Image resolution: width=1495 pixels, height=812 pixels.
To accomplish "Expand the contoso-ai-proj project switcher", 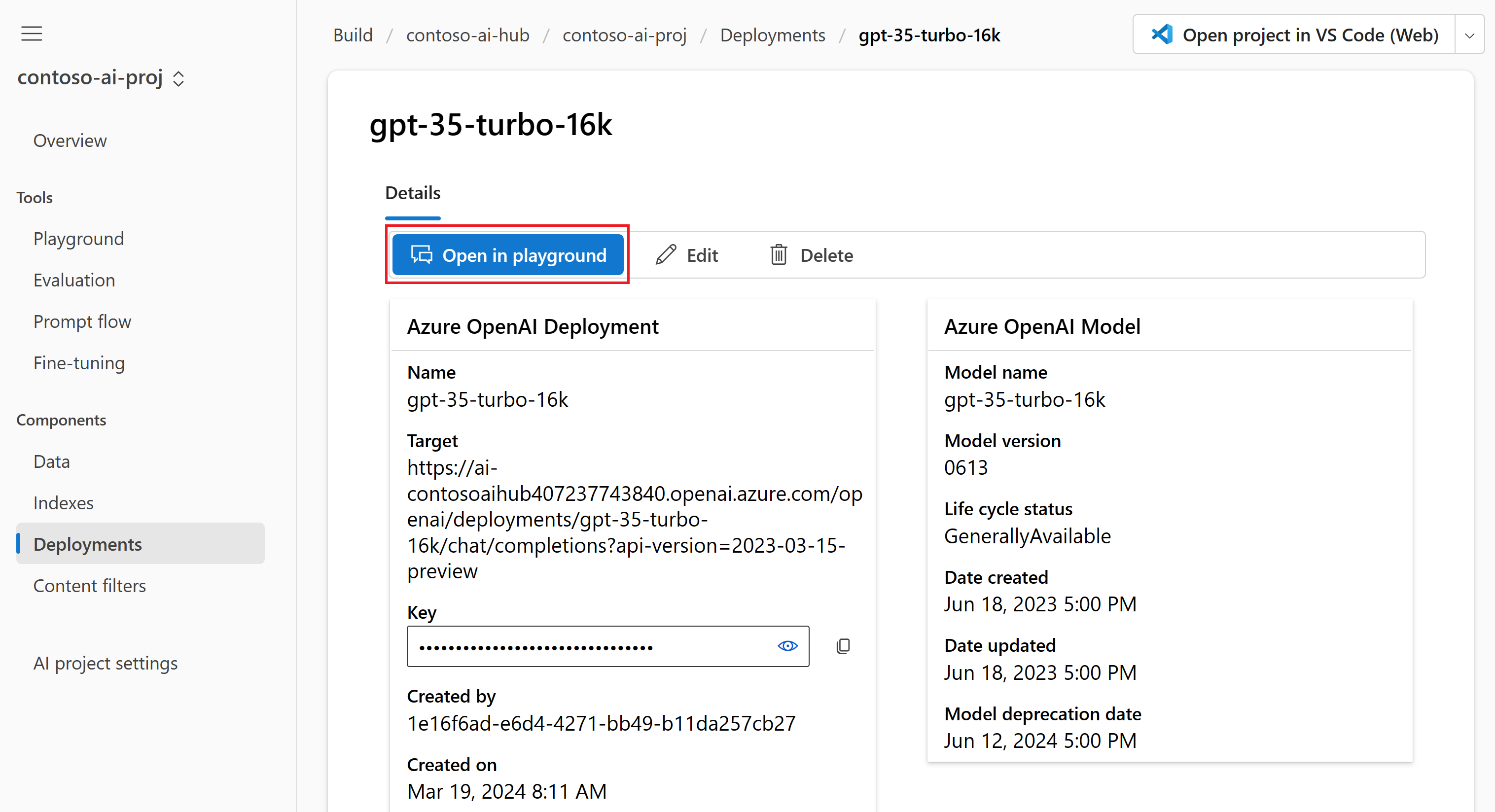I will pyautogui.click(x=178, y=79).
